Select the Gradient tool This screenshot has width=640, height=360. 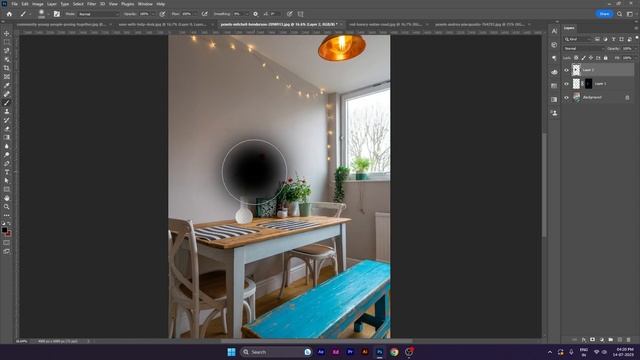pos(7,138)
